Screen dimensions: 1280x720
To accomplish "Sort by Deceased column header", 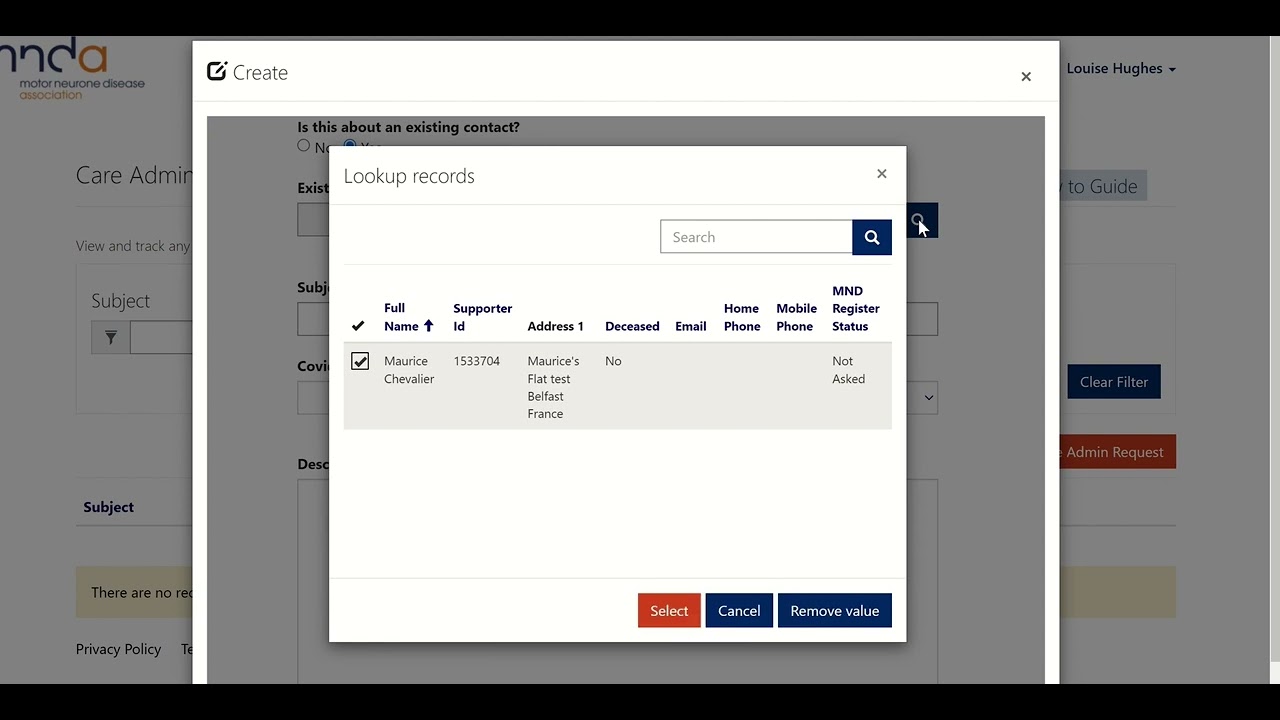I will click(632, 326).
